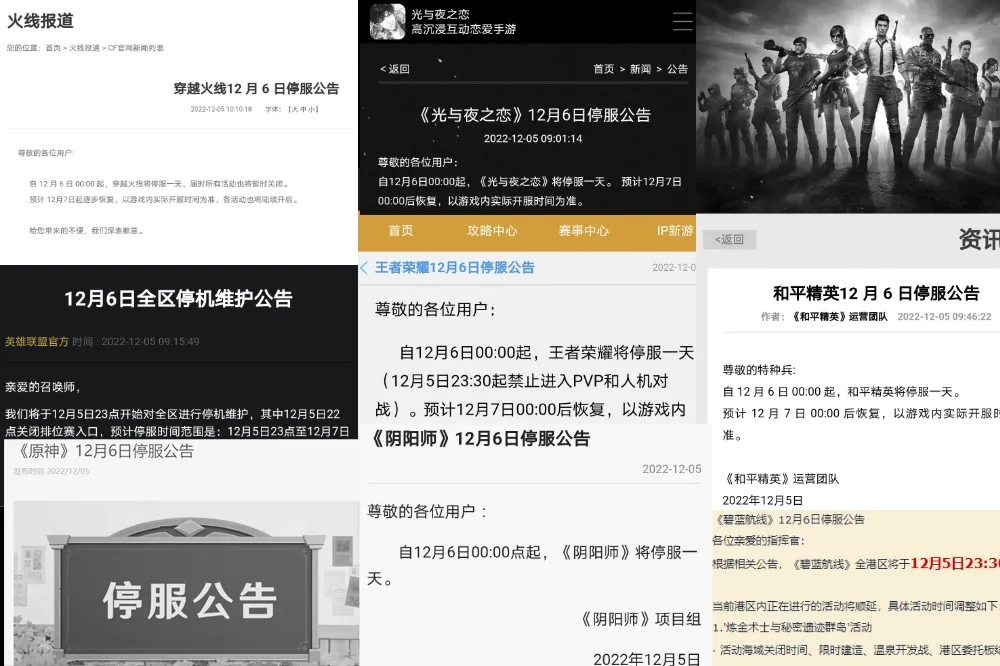Click the 高沉浸互动恋爱手游 subtitle text
1000x666 pixels.
point(464,29)
